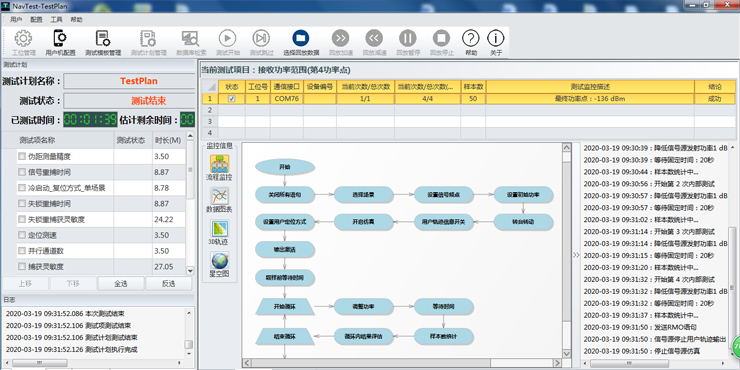This screenshot has height=370, width=740.
Task: Open 配置 menu
Action: [x=36, y=20]
